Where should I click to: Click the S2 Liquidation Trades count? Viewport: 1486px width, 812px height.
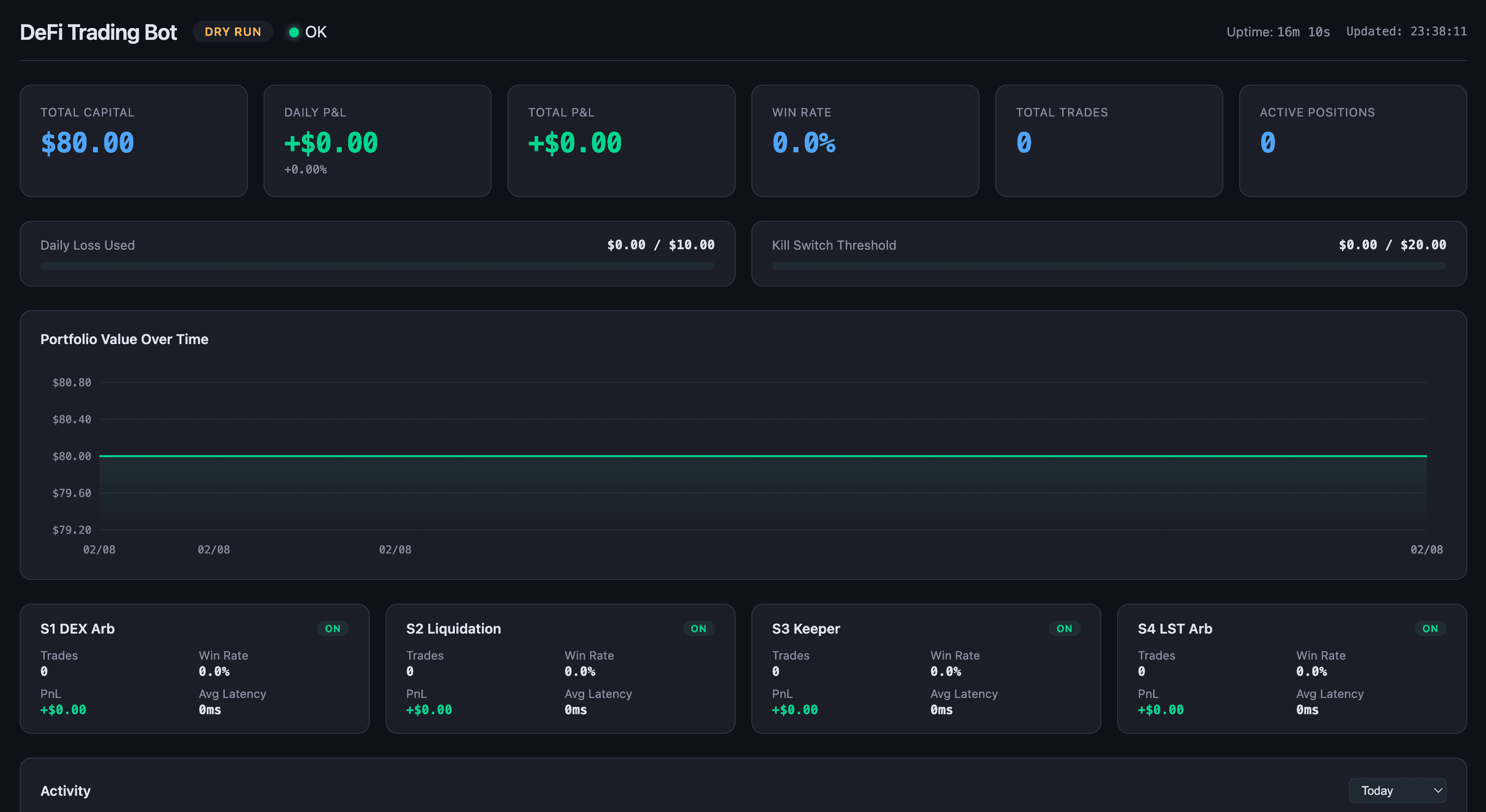[x=410, y=671]
